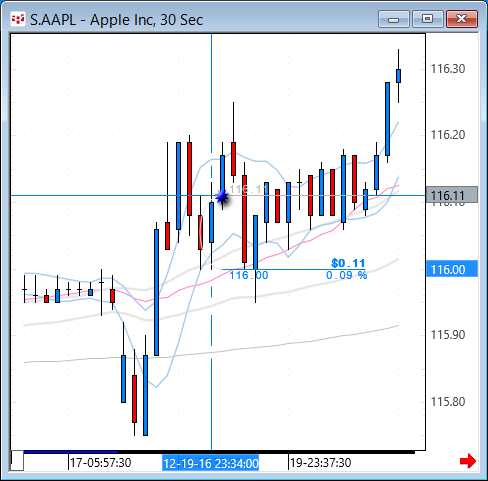
Task: Click the white box at bottom left corner
Action: point(17,461)
